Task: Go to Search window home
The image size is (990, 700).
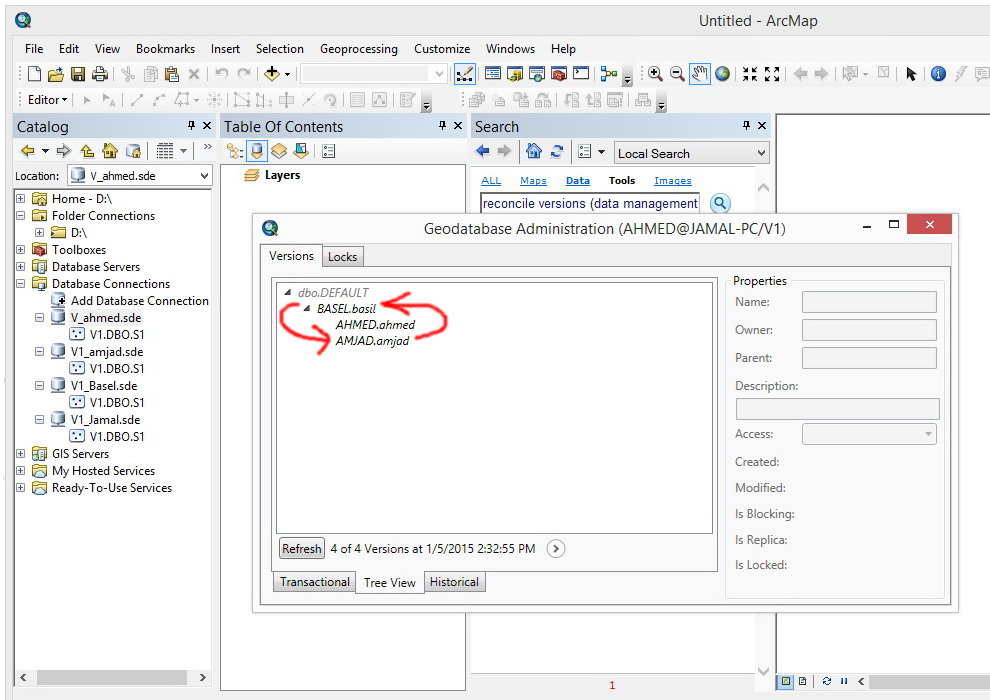Action: click(534, 151)
